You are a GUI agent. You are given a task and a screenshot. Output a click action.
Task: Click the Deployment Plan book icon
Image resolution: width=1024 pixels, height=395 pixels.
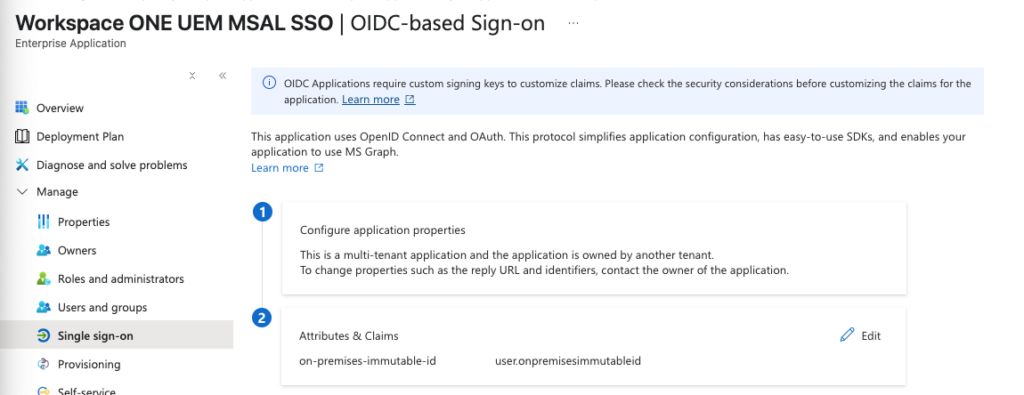pos(22,136)
